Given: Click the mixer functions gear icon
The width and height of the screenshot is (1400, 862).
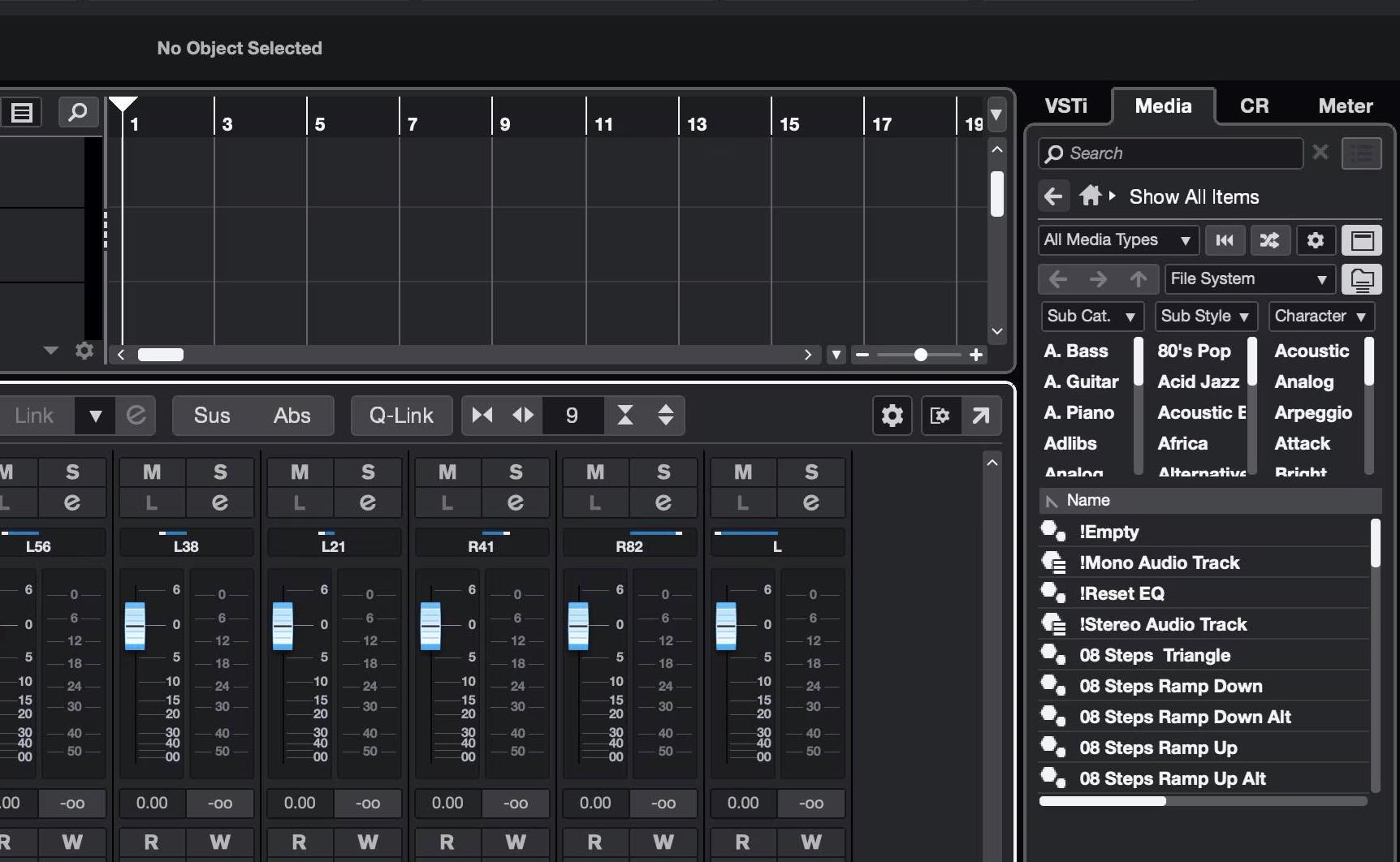Looking at the screenshot, I should tap(892, 416).
